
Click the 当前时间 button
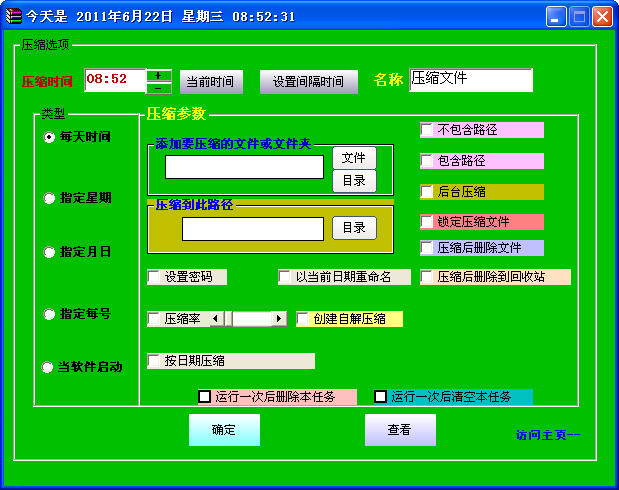pyautogui.click(x=211, y=82)
